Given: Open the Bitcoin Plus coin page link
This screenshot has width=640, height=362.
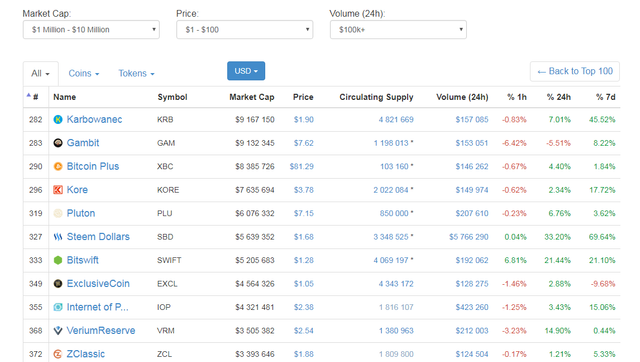Looking at the screenshot, I should (93, 167).
